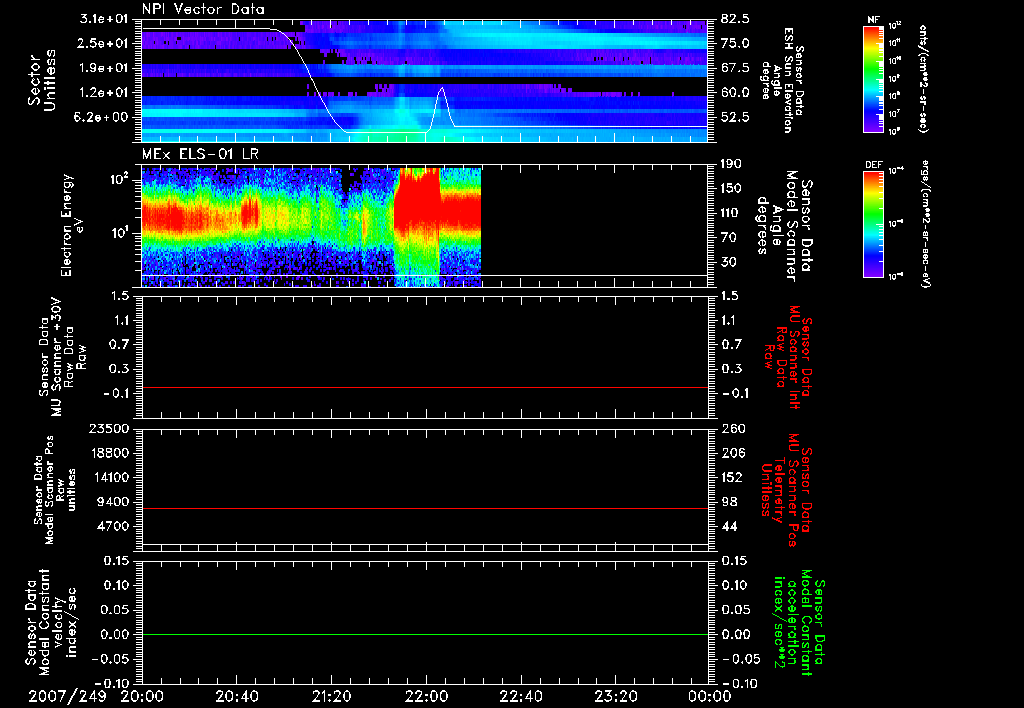
Task: Click the 'Electron Energy eV' axis label
Action: coord(71,225)
